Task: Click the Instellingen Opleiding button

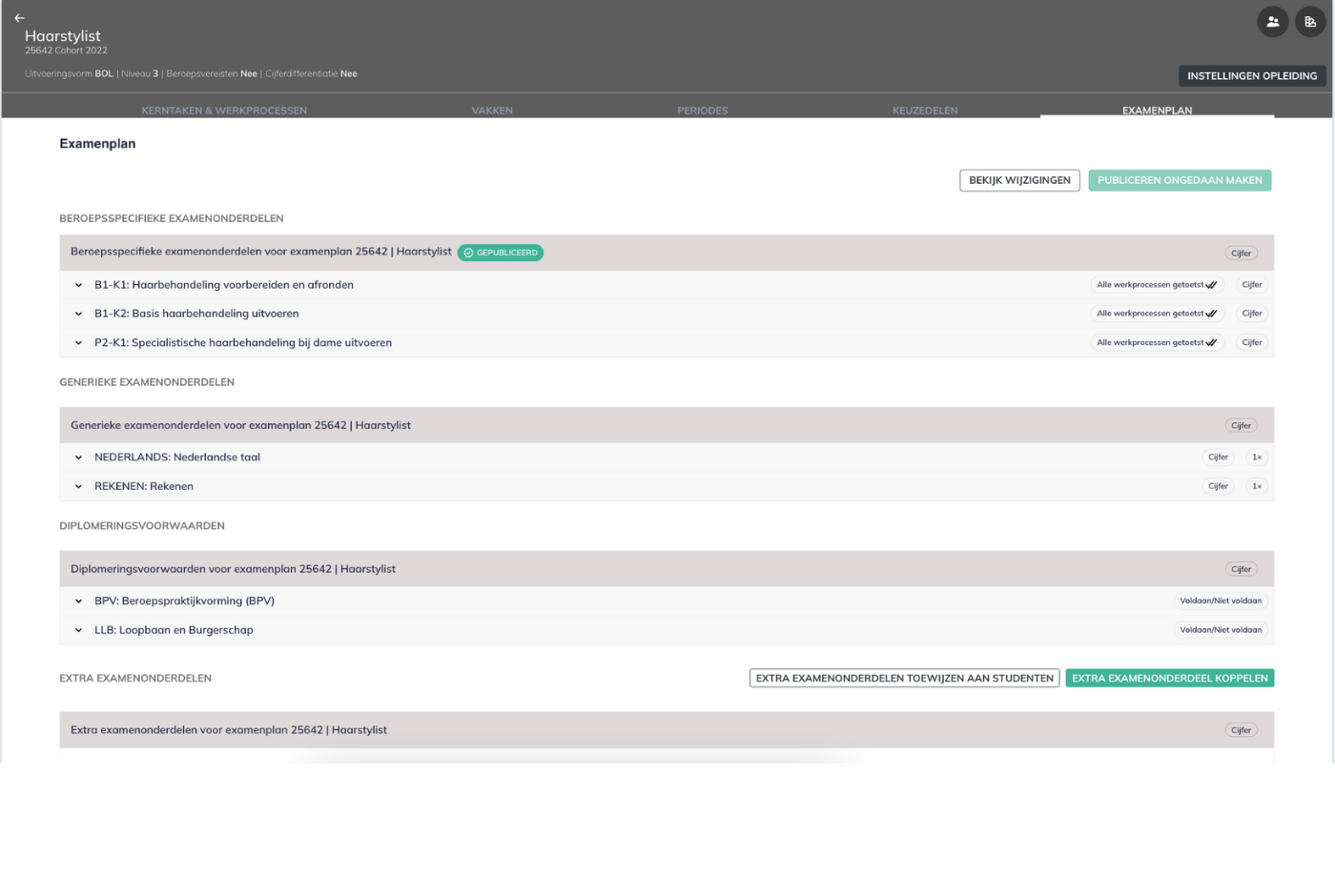Action: pos(1252,76)
